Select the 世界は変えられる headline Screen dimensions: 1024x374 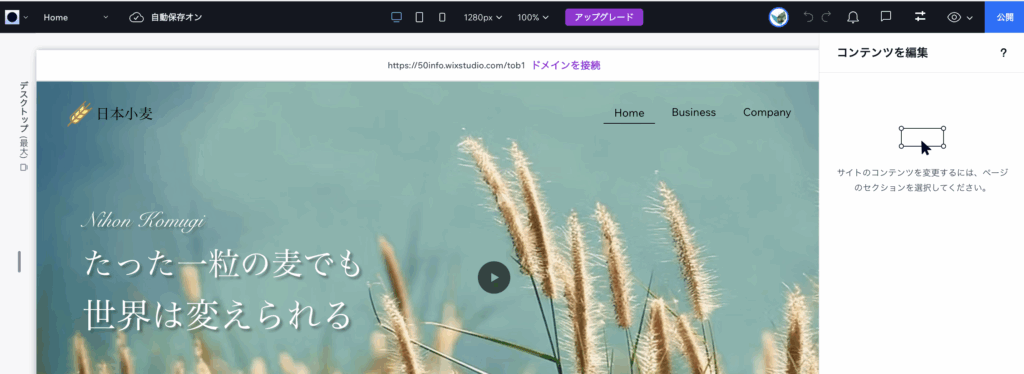[x=217, y=315]
